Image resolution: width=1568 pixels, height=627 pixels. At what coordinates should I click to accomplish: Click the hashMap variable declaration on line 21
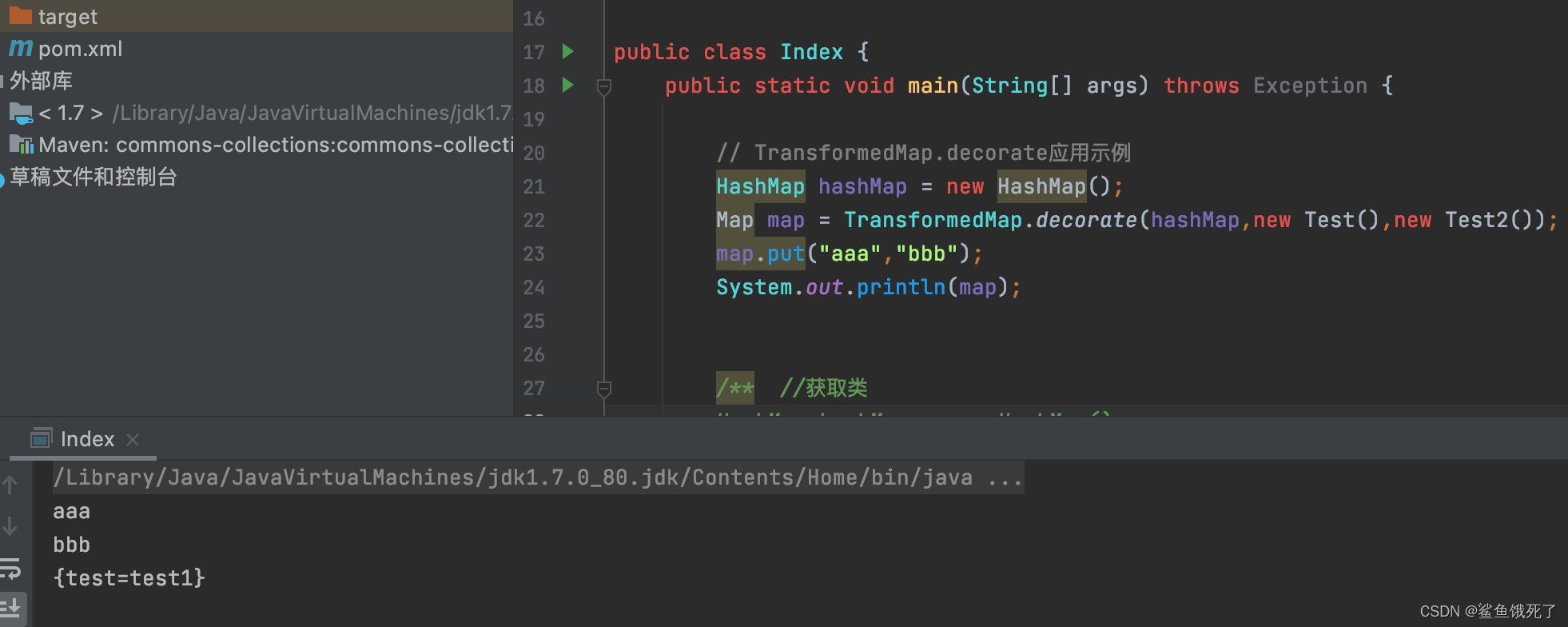click(862, 186)
